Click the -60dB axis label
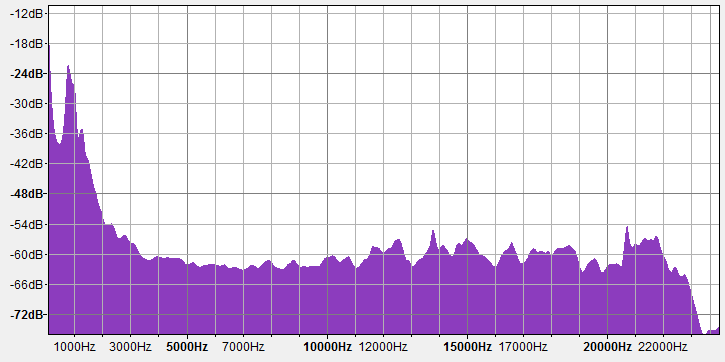Viewport: 725px width, 362px height. coord(26,255)
